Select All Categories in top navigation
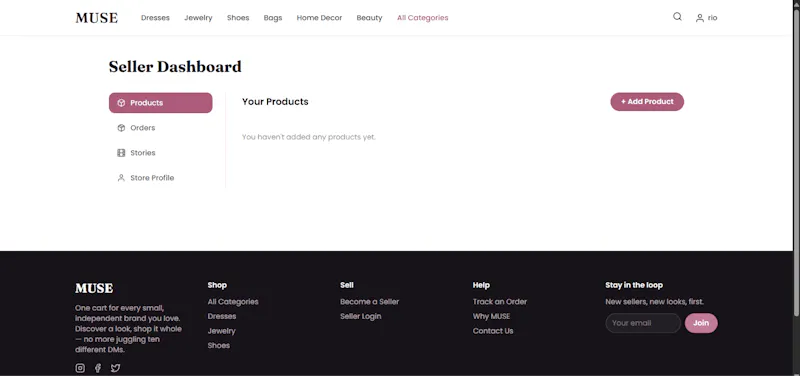This screenshot has width=800, height=376. pos(423,18)
